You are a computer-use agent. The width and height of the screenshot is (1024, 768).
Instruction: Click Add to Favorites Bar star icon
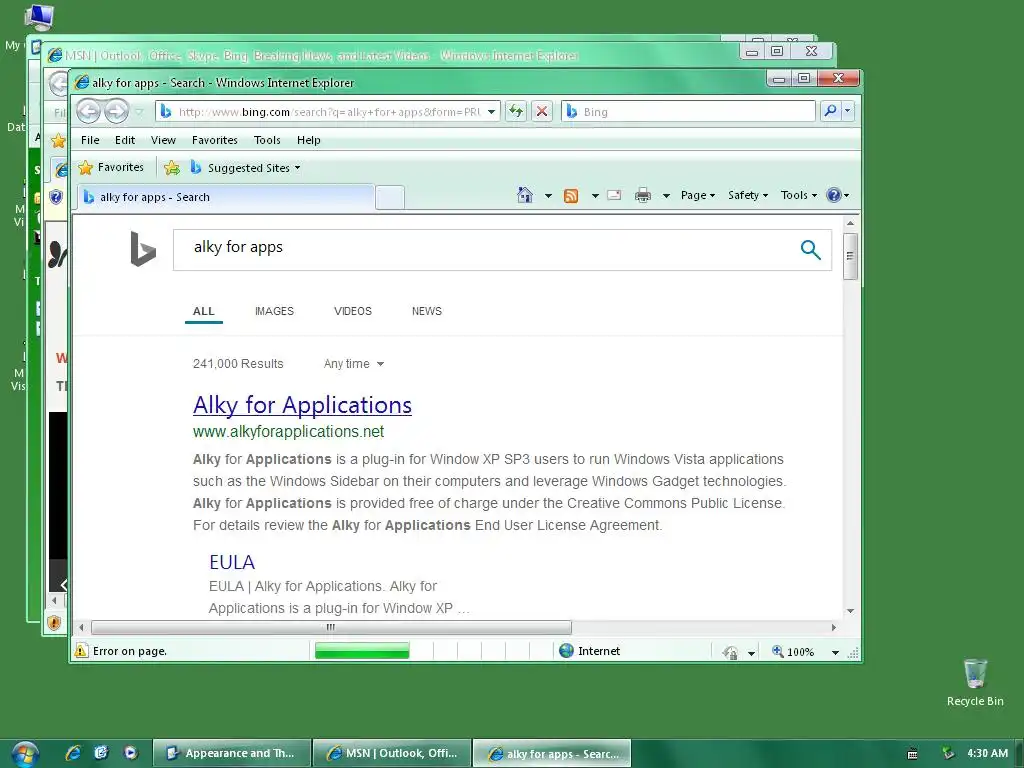coord(172,168)
